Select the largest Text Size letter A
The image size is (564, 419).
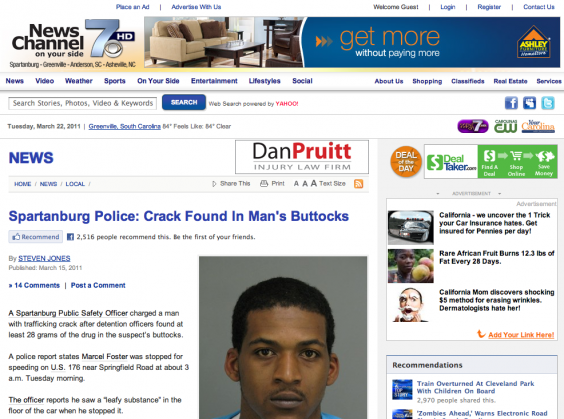pyautogui.click(x=314, y=183)
